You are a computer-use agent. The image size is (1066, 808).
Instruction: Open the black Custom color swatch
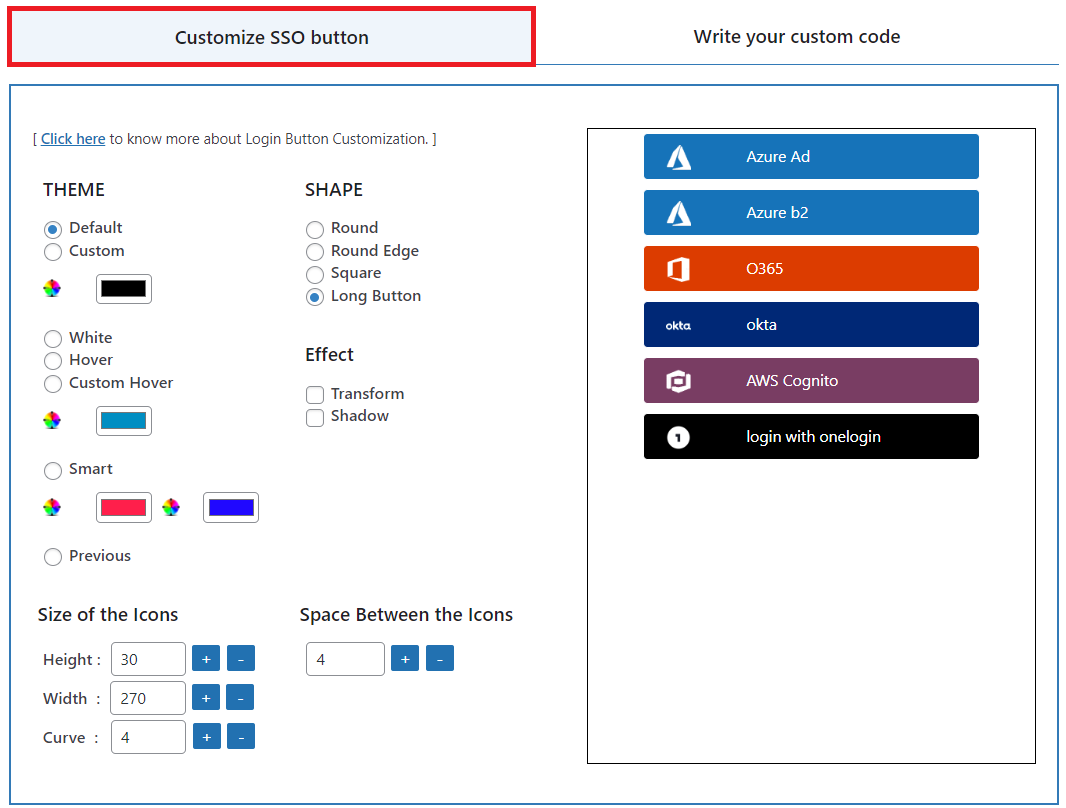pyautogui.click(x=124, y=289)
